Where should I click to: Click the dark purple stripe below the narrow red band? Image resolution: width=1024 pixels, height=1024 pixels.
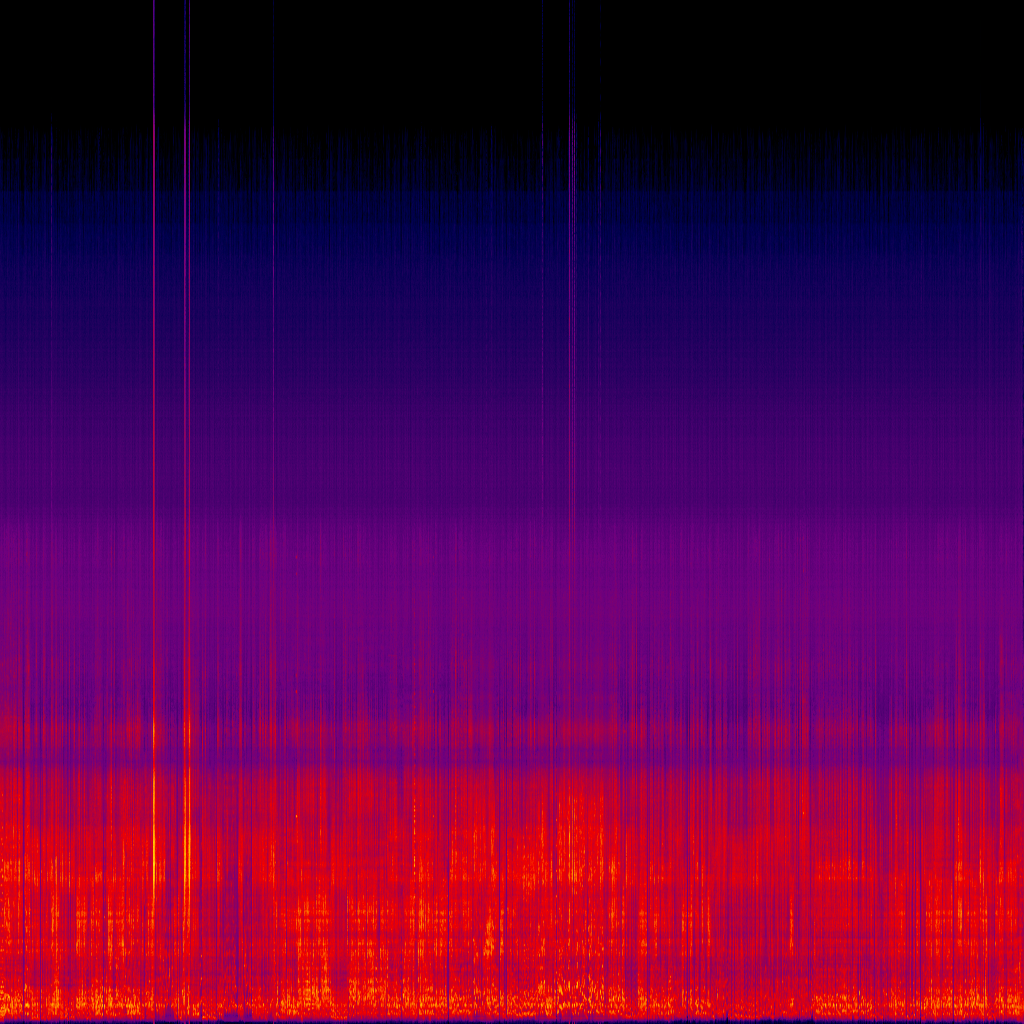[512, 757]
